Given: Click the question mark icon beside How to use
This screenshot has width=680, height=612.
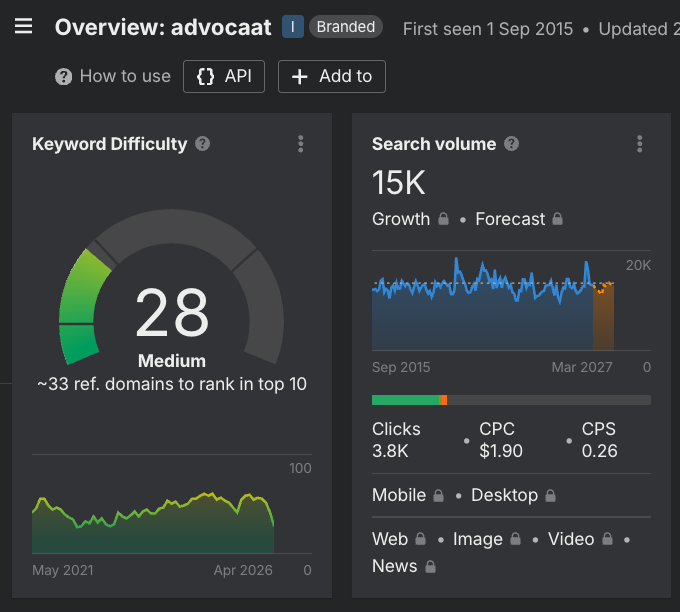Looking at the screenshot, I should [x=63, y=77].
